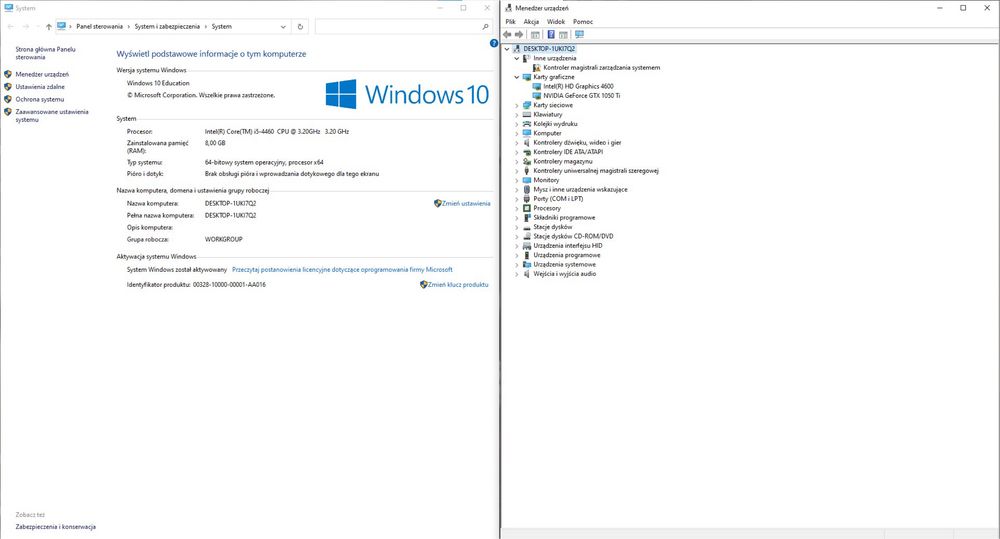Select Kontroler magistrali zarządzania systemem warning device

[601, 68]
